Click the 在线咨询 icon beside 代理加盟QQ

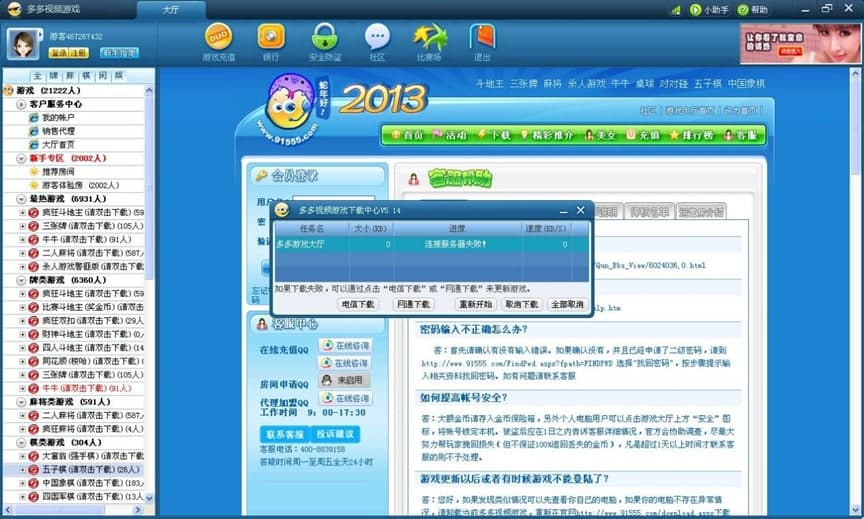[x=328, y=398]
